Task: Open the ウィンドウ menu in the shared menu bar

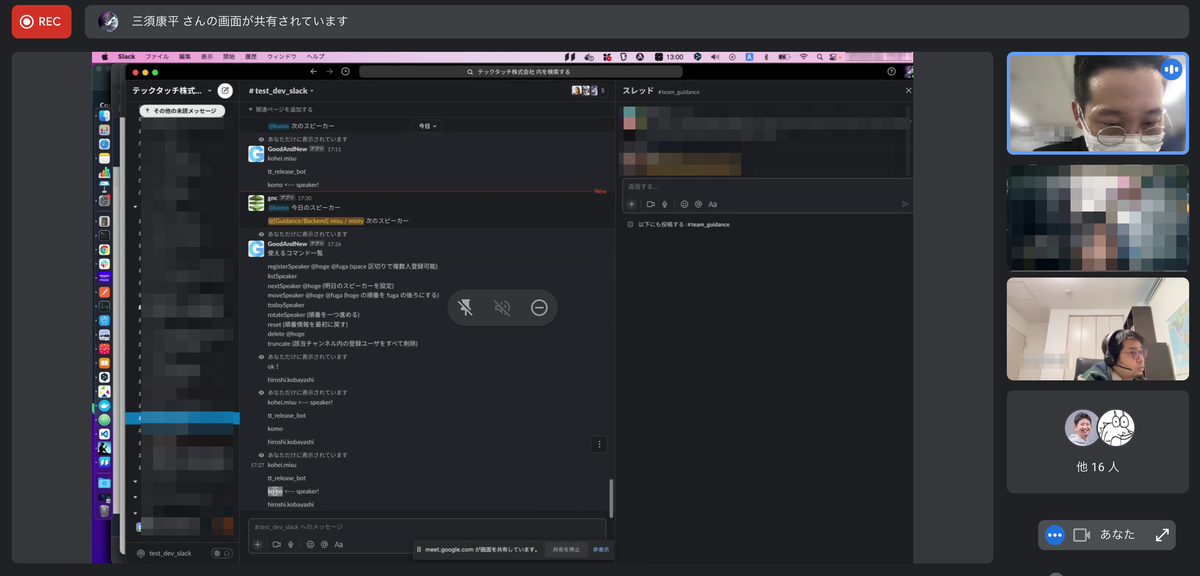Action: [x=282, y=57]
